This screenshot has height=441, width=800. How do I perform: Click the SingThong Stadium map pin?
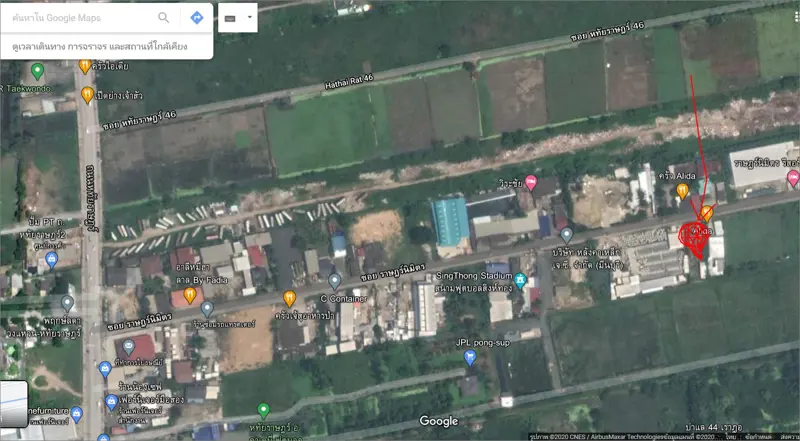(x=520, y=279)
